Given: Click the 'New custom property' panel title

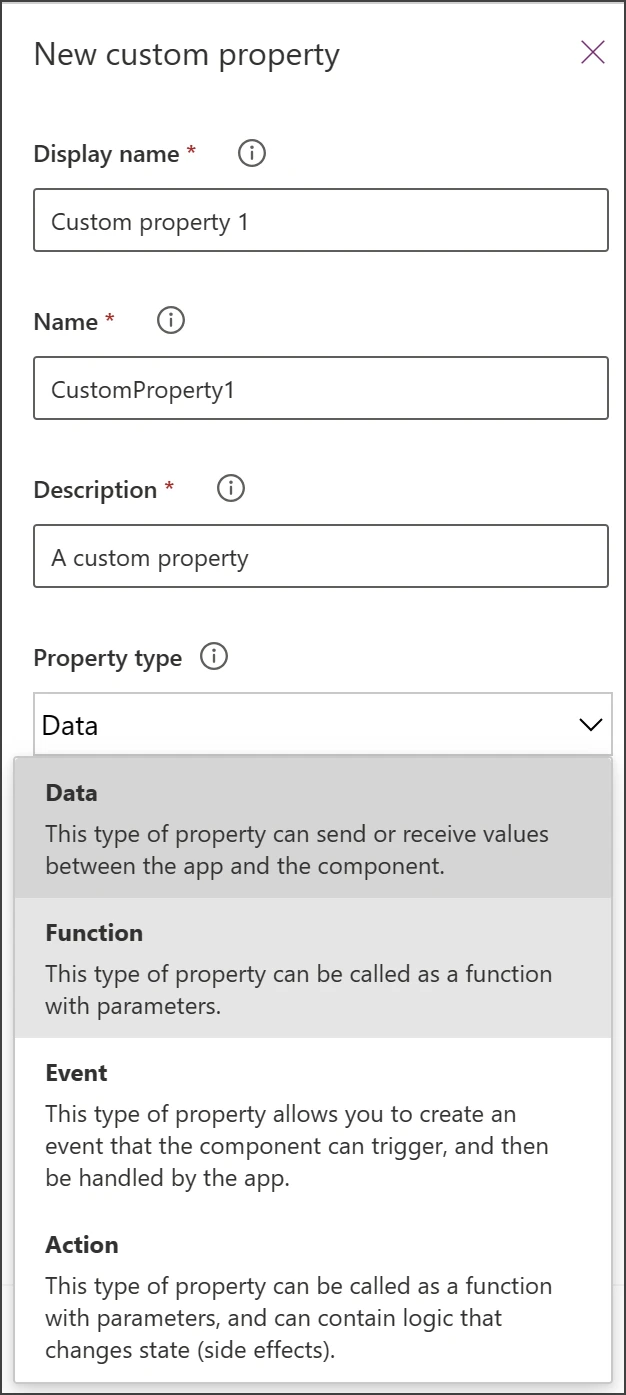Looking at the screenshot, I should 187,54.
